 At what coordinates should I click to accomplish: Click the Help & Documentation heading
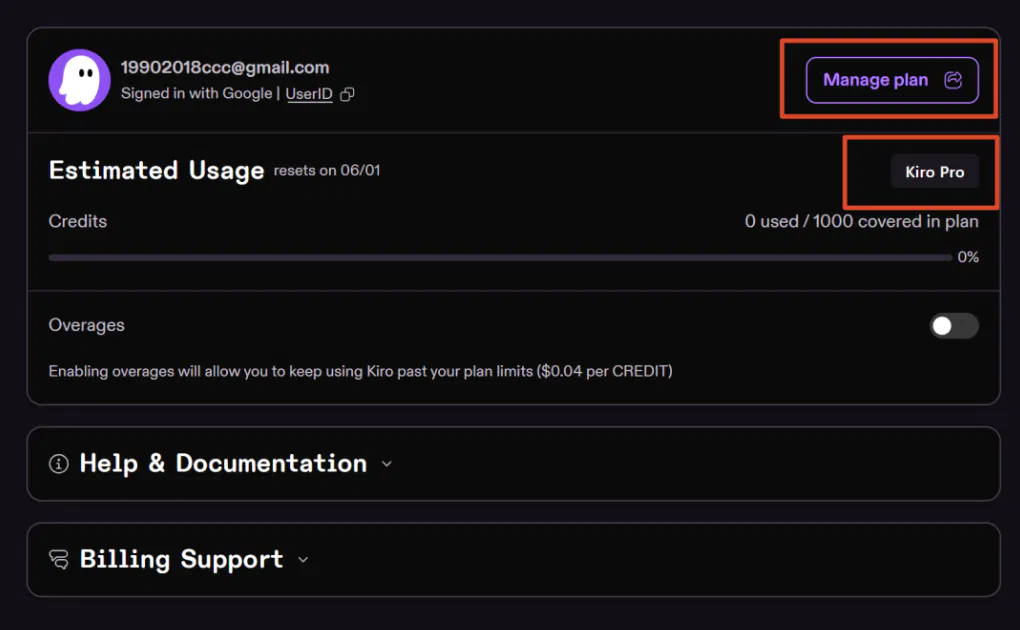pos(223,463)
